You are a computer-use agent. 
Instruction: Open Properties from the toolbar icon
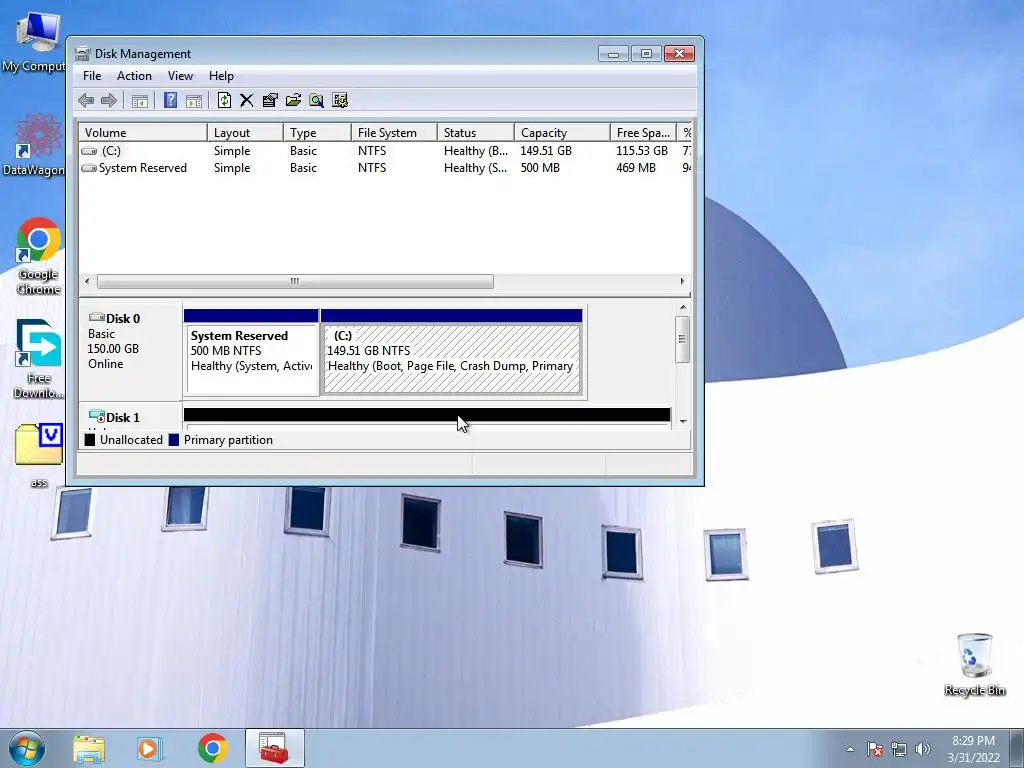click(x=270, y=100)
